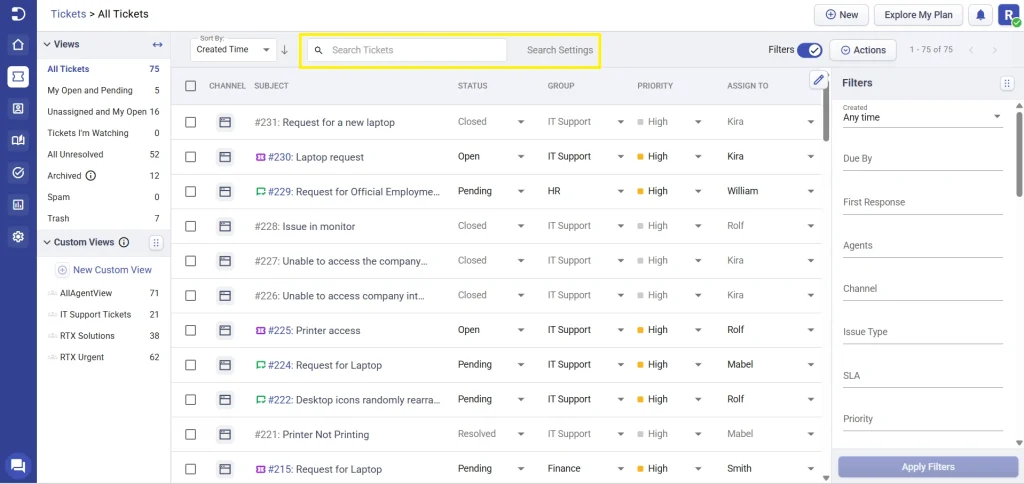Open the Tickets icon in left sidebar

18,76
